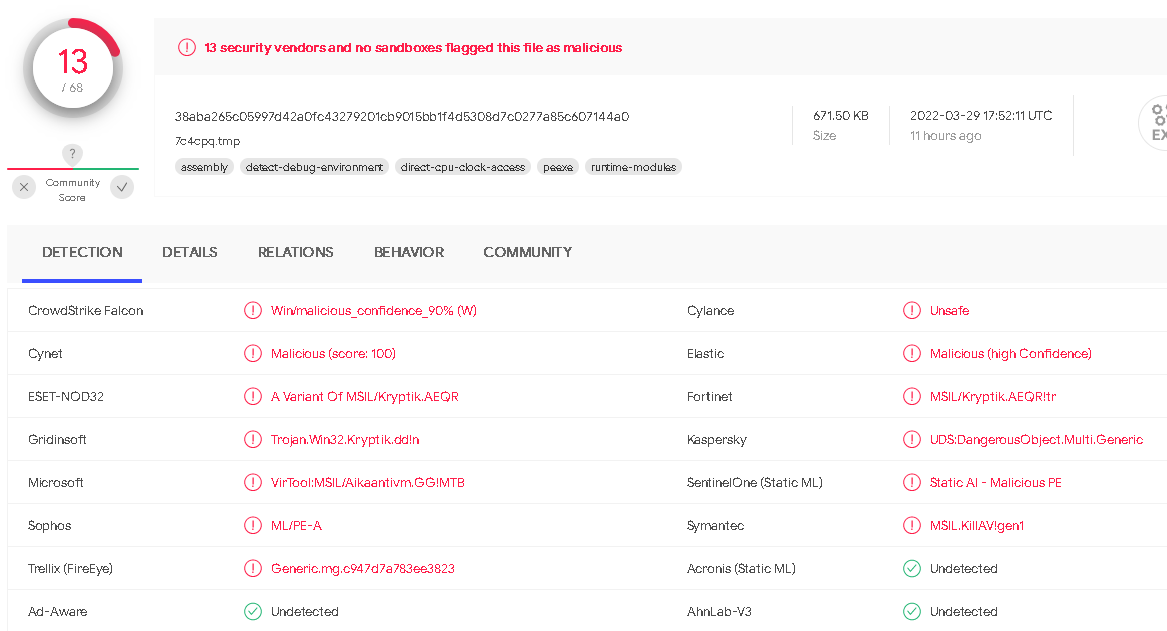This screenshot has height=631, width=1167.
Task: Click the green check icon for Ad-Aware Undetected
Action: 253,612
